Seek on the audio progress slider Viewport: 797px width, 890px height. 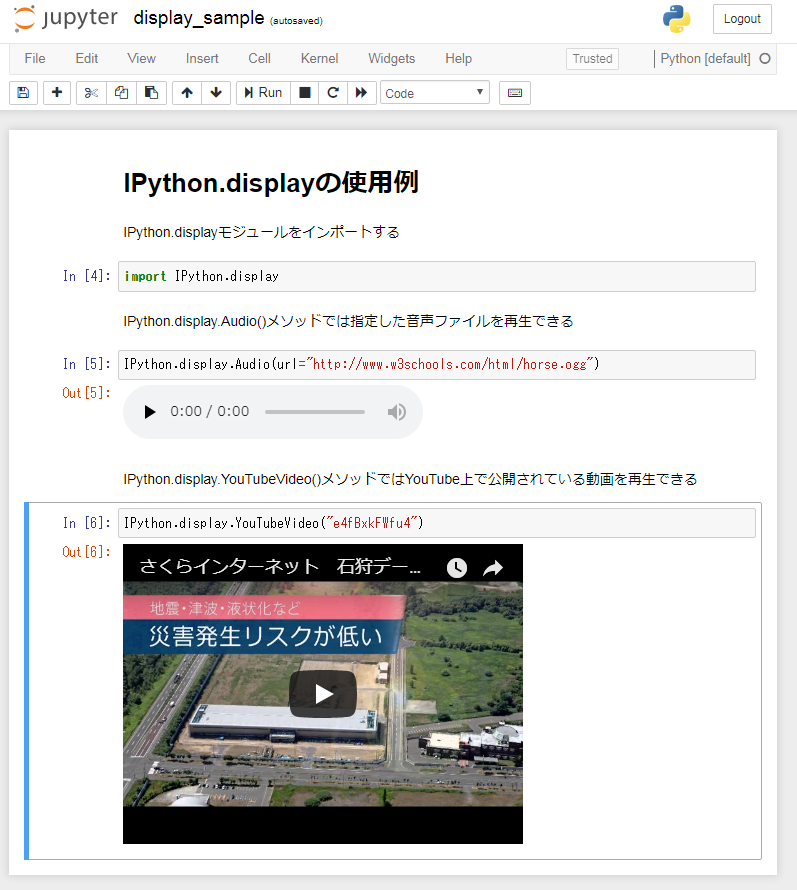point(315,412)
